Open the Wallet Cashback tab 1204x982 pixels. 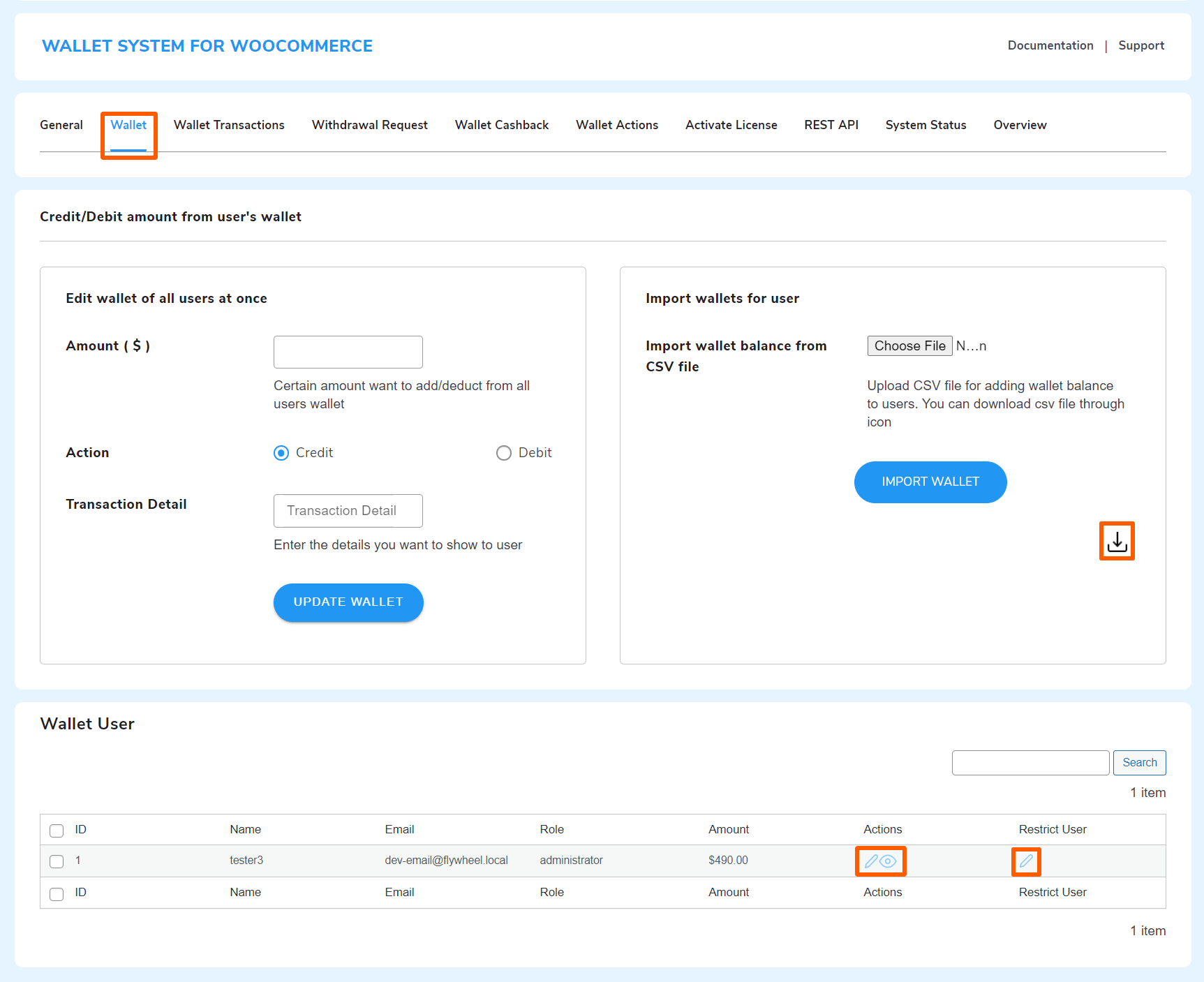(502, 125)
